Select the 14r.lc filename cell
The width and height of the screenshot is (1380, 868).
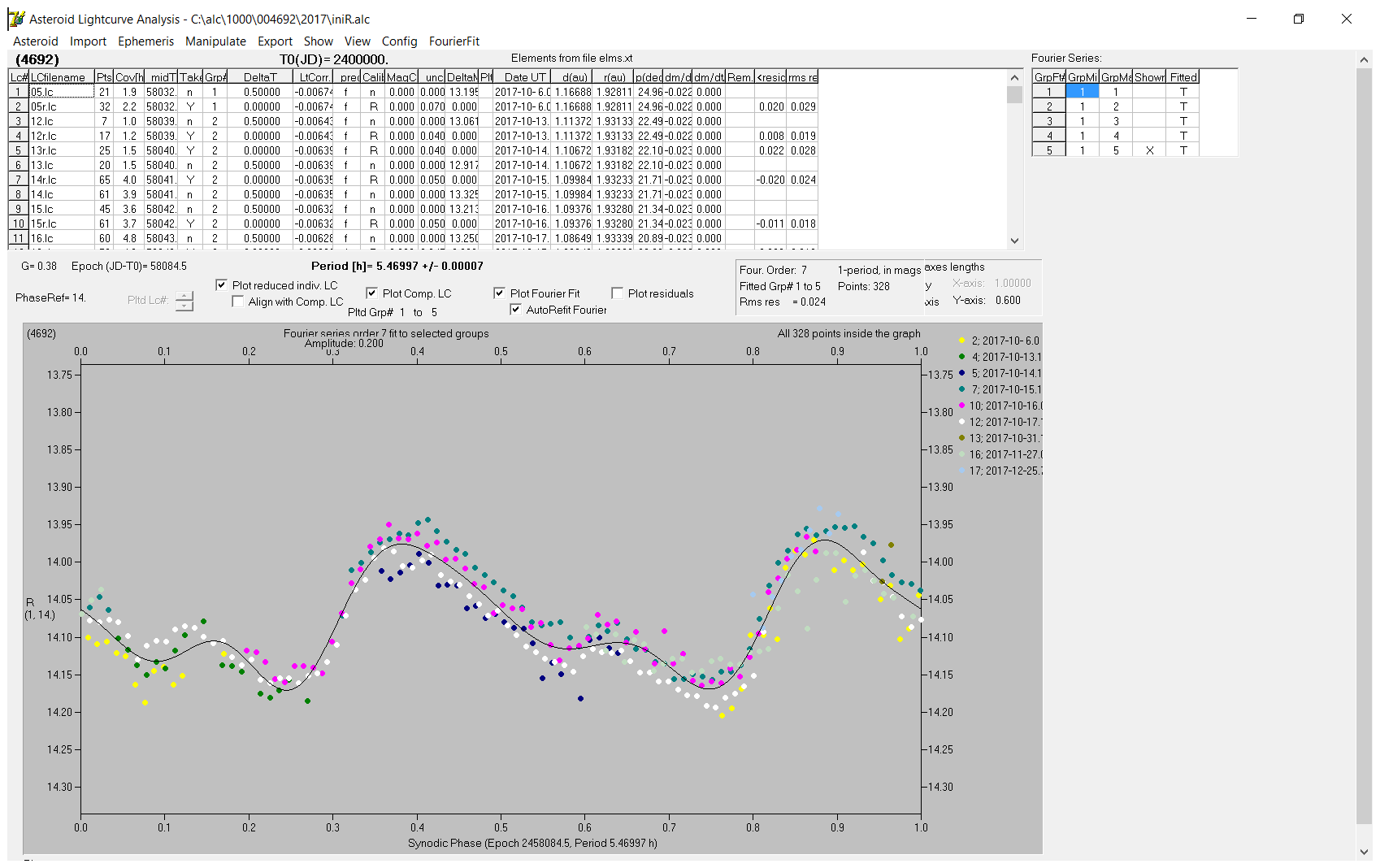tap(62, 180)
